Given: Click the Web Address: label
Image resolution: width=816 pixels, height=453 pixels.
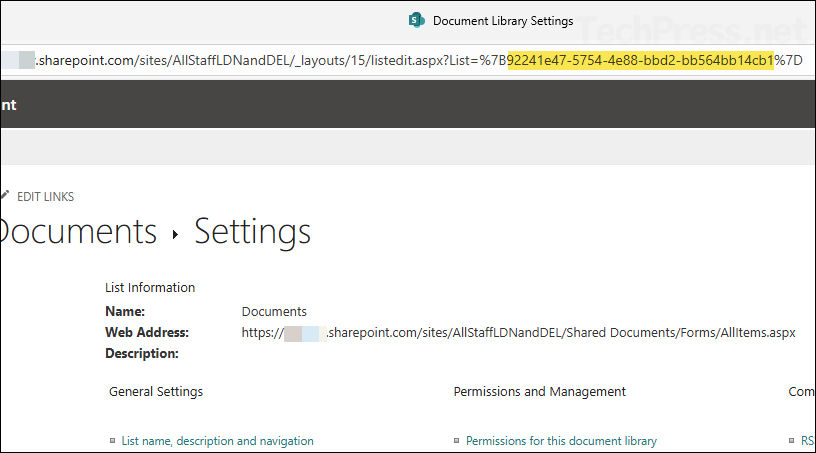Looking at the screenshot, I should (147, 332).
